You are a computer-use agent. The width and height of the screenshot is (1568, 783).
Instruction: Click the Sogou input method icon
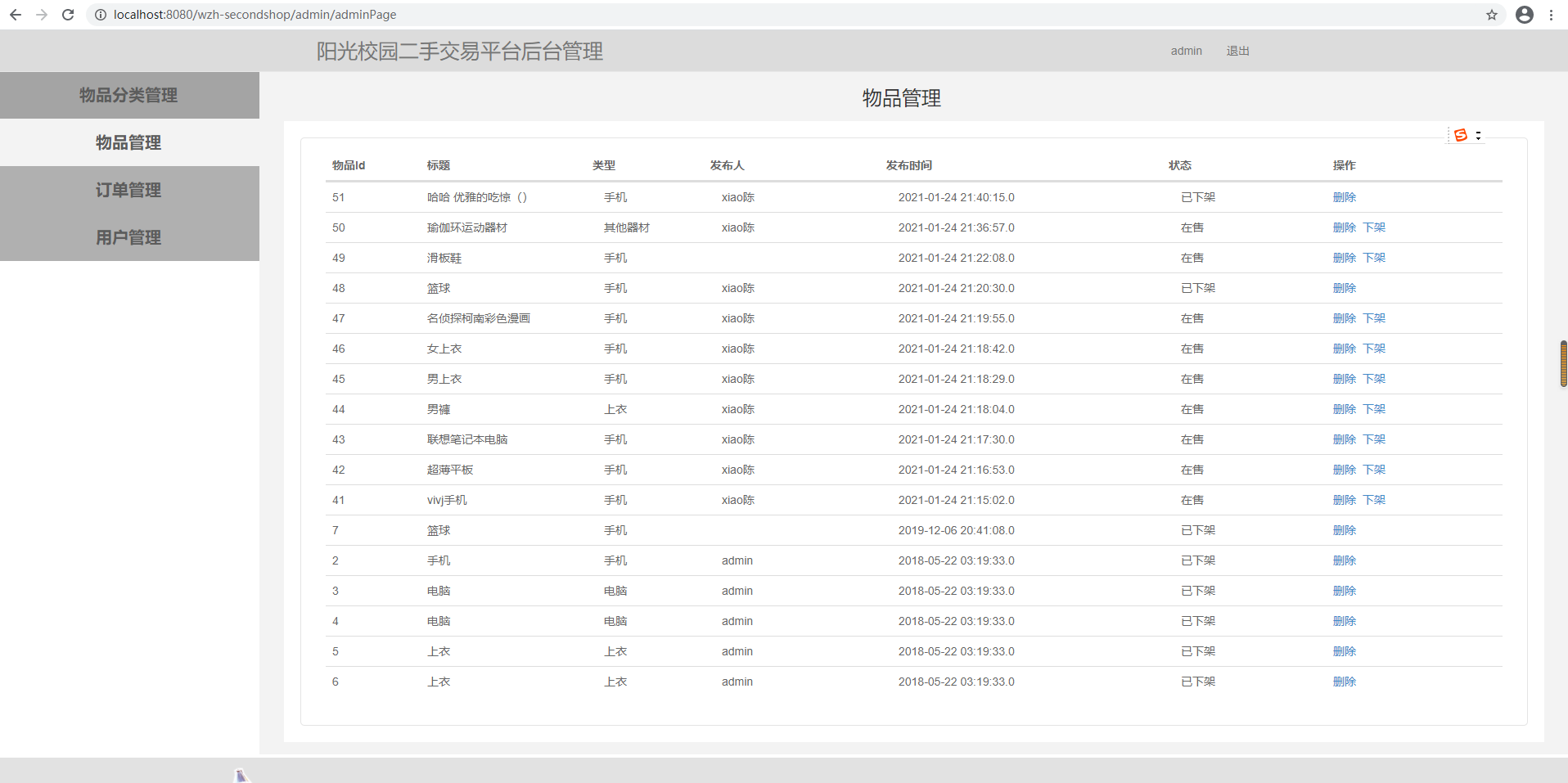[1461, 135]
